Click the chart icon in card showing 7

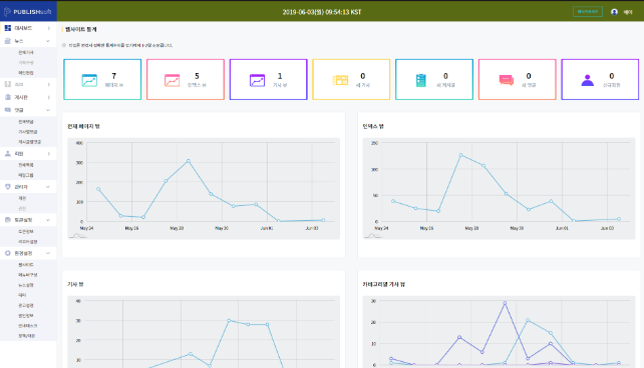[89, 80]
